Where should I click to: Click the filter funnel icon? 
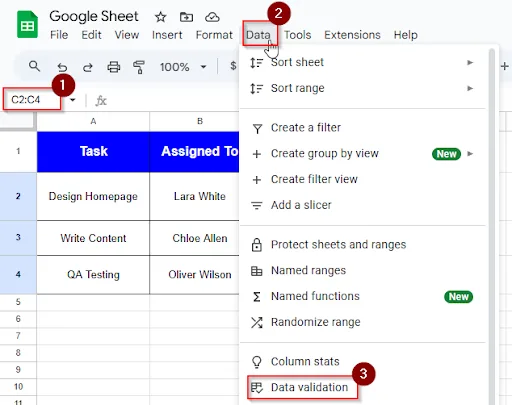tap(257, 129)
